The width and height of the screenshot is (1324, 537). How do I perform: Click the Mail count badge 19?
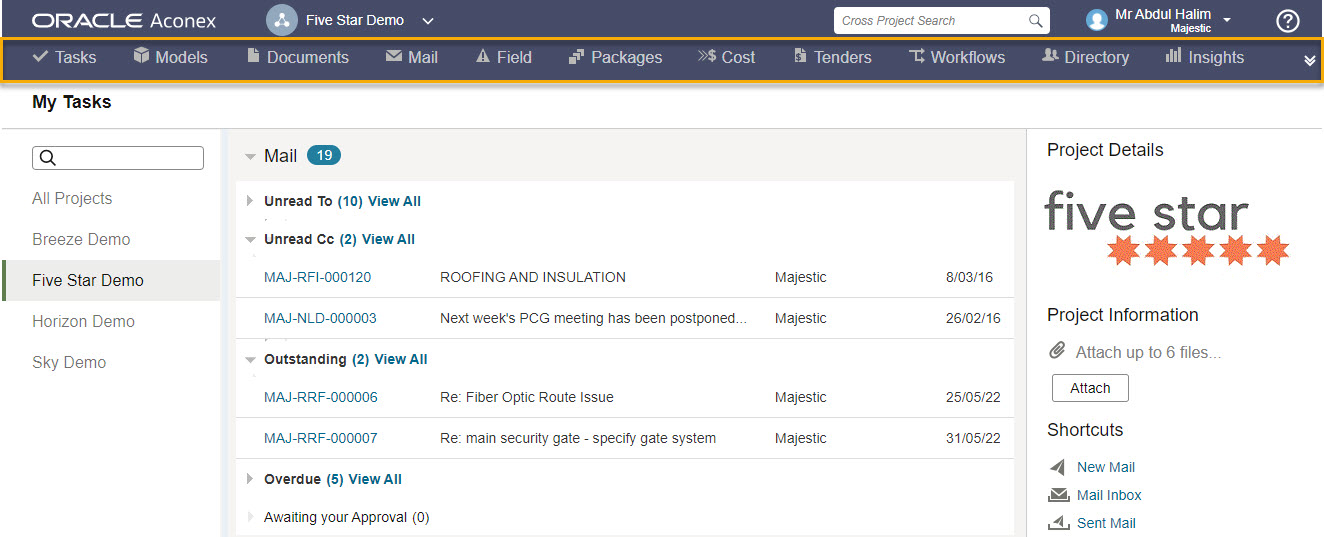click(324, 155)
